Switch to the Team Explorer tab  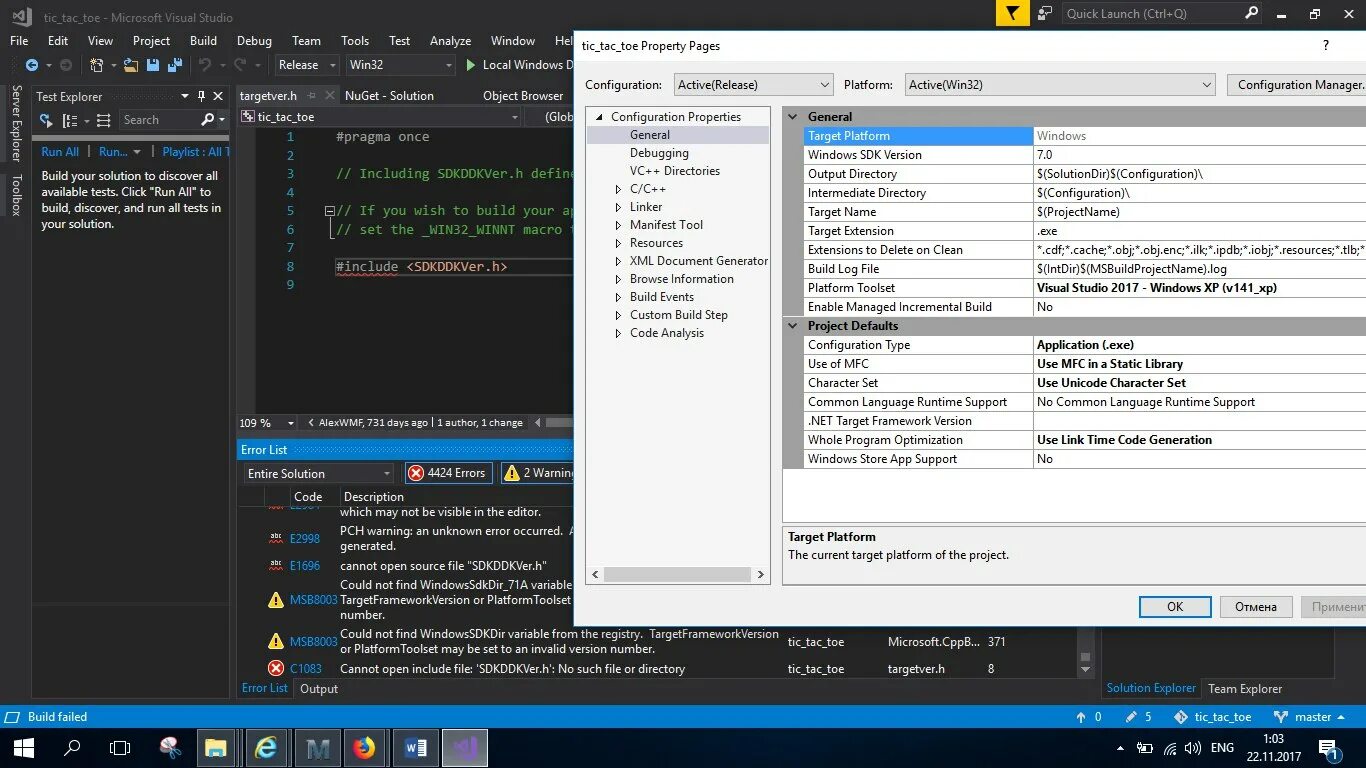1245,688
